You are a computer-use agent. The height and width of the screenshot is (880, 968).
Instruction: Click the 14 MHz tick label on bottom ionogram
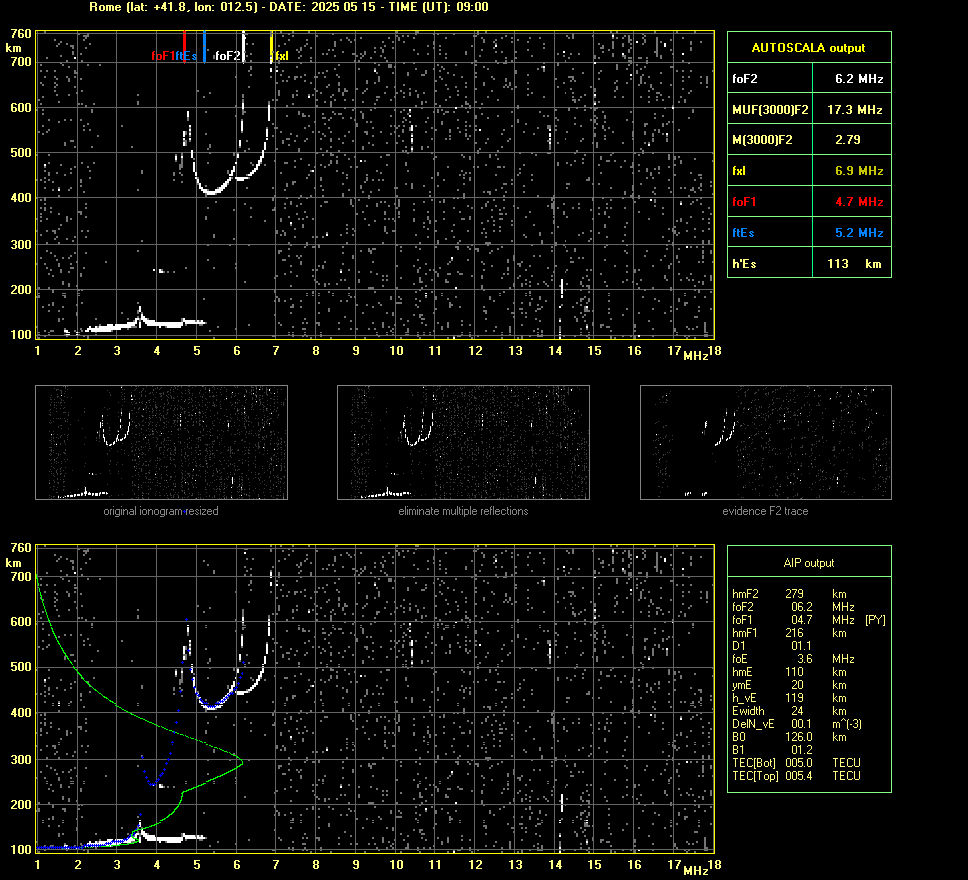pyautogui.click(x=556, y=865)
